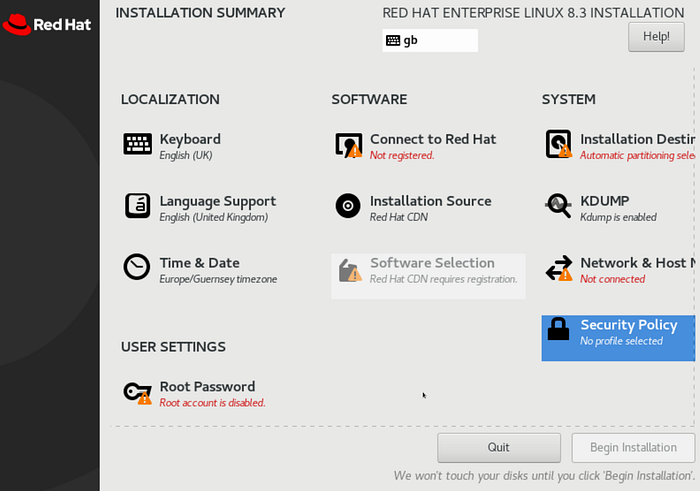700x491 pixels.
Task: Select Software Selection entry
Action: coord(428,276)
